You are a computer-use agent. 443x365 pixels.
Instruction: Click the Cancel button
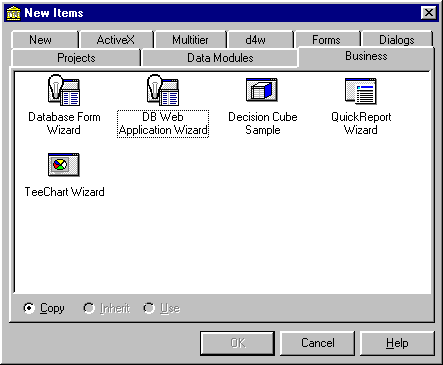click(318, 343)
